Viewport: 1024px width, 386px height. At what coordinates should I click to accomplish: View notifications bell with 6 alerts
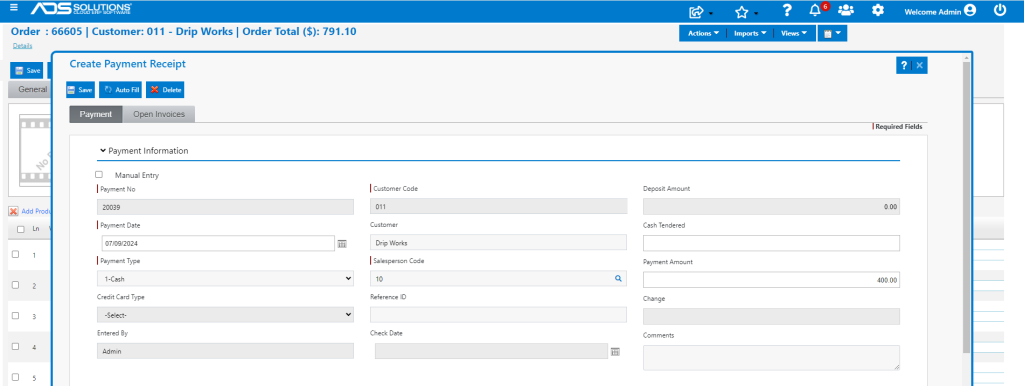[816, 10]
